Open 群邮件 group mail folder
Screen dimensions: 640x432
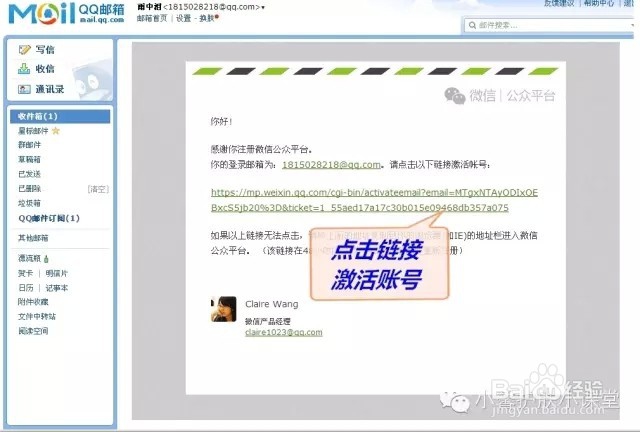[29, 145]
